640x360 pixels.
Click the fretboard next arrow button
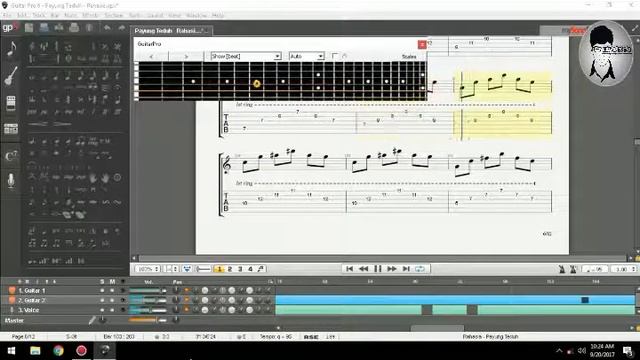(x=186, y=56)
